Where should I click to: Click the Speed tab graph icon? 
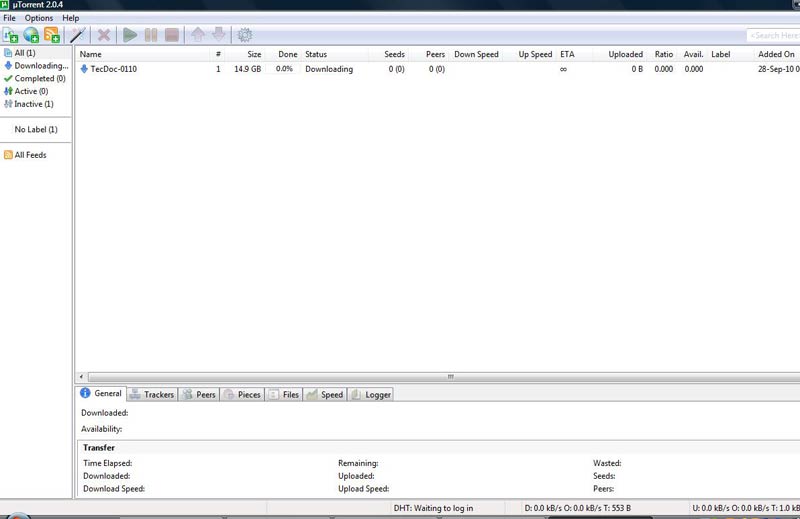(312, 394)
